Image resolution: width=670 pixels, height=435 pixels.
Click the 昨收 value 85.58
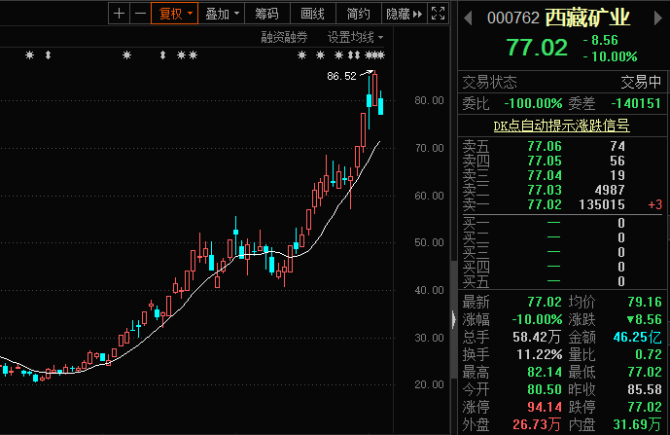(644, 389)
